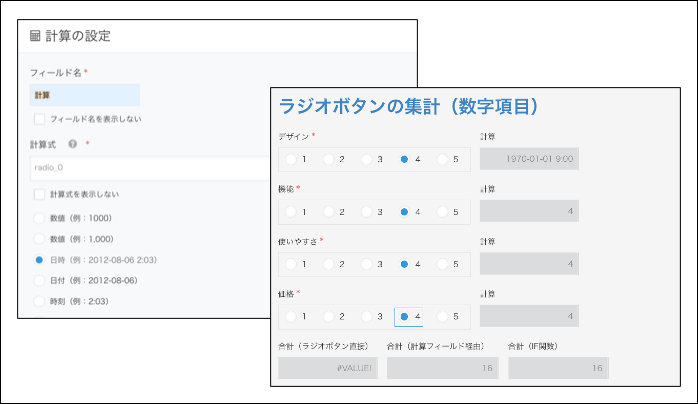Click 合計（ラジオボタン直接）field showing #VALUE!
698x404 pixels.
tap(328, 368)
